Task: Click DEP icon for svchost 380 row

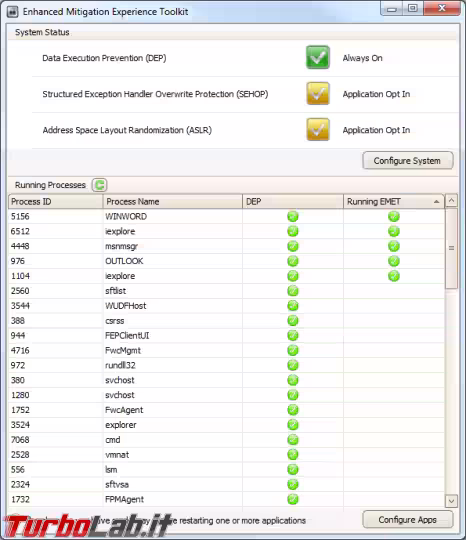Action: 293,380
